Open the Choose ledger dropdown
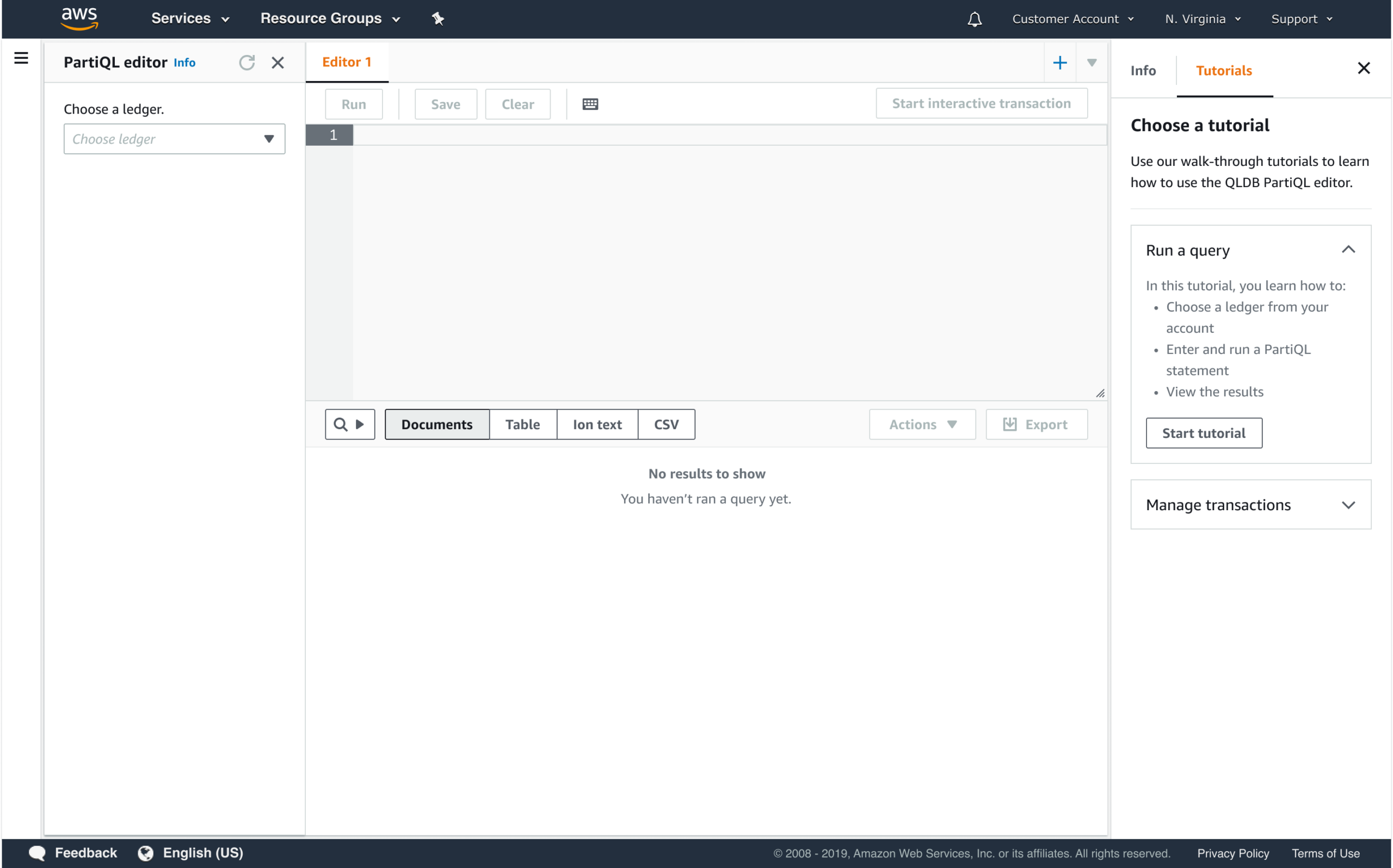The height and width of the screenshot is (868, 1393). tap(174, 139)
